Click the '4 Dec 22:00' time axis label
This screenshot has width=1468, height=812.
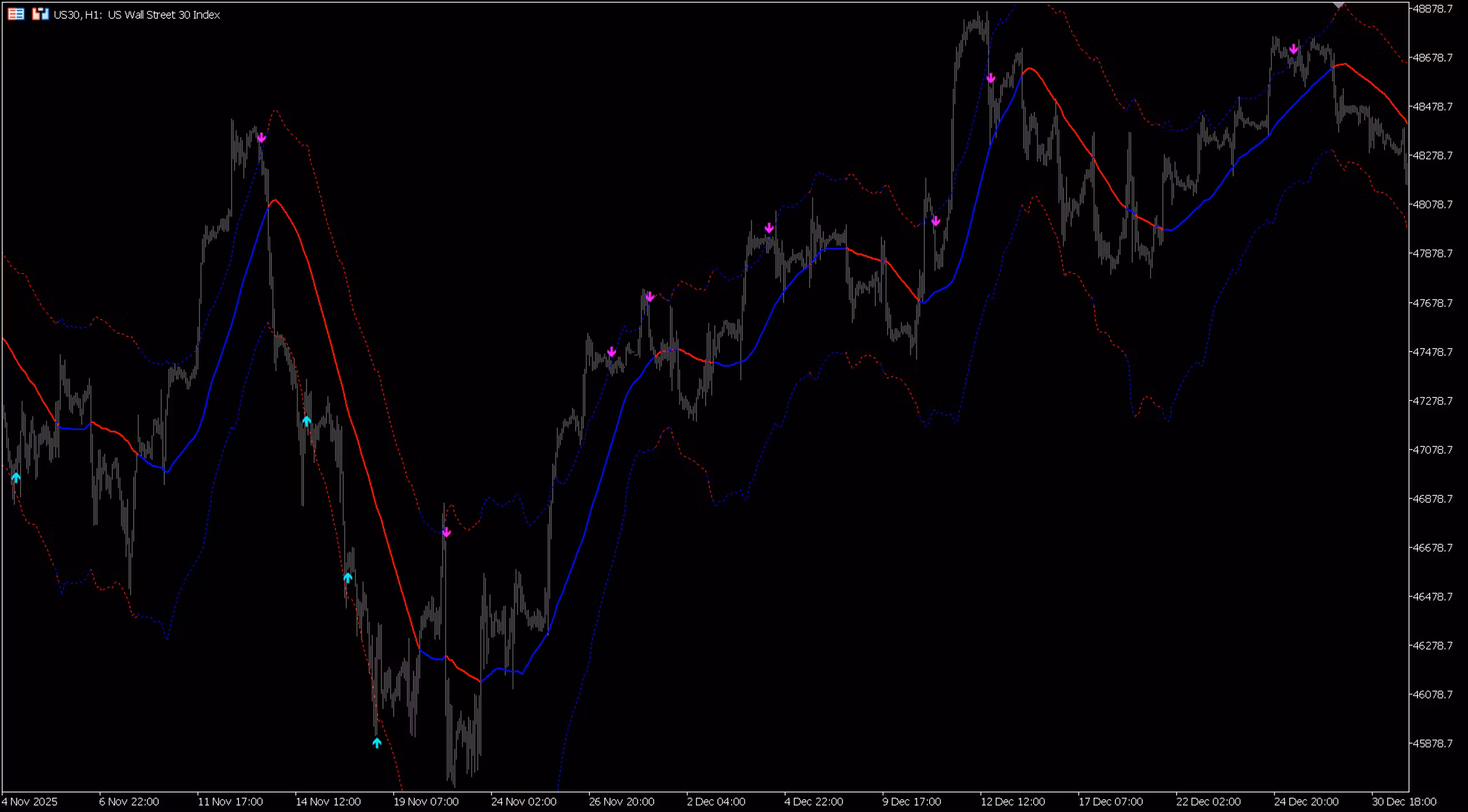tap(814, 802)
